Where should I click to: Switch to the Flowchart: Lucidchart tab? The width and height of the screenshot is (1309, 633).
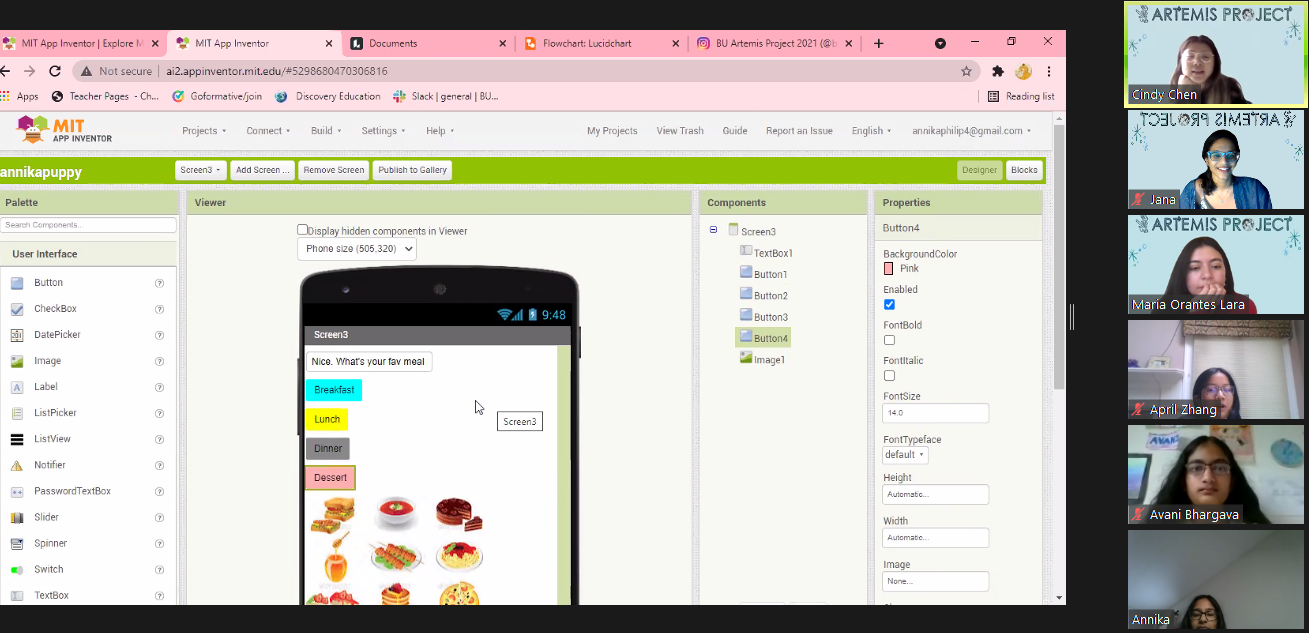click(600, 43)
